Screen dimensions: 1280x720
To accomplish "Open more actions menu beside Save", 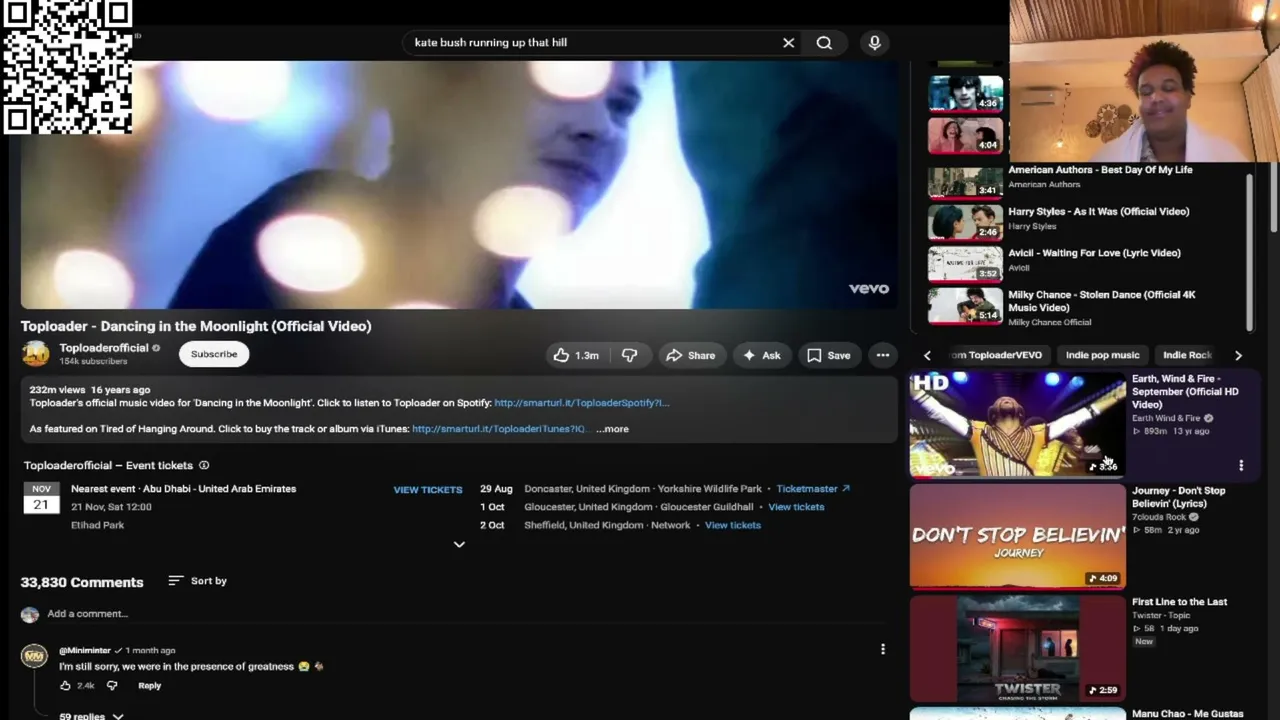I will 883,355.
